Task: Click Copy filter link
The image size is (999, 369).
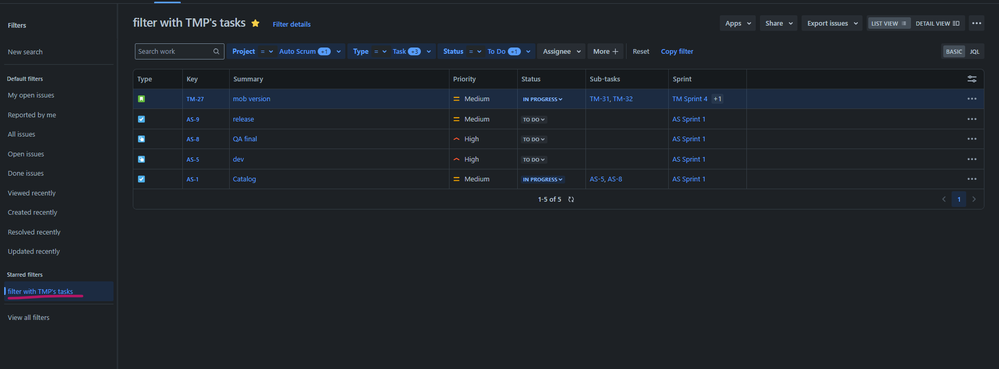Action: point(677,52)
